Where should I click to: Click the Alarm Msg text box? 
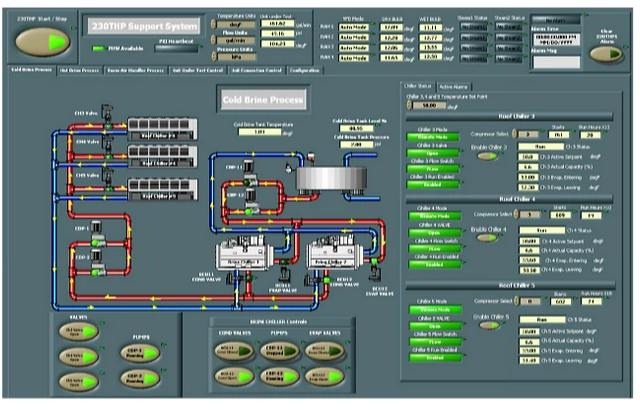[x=556, y=62]
